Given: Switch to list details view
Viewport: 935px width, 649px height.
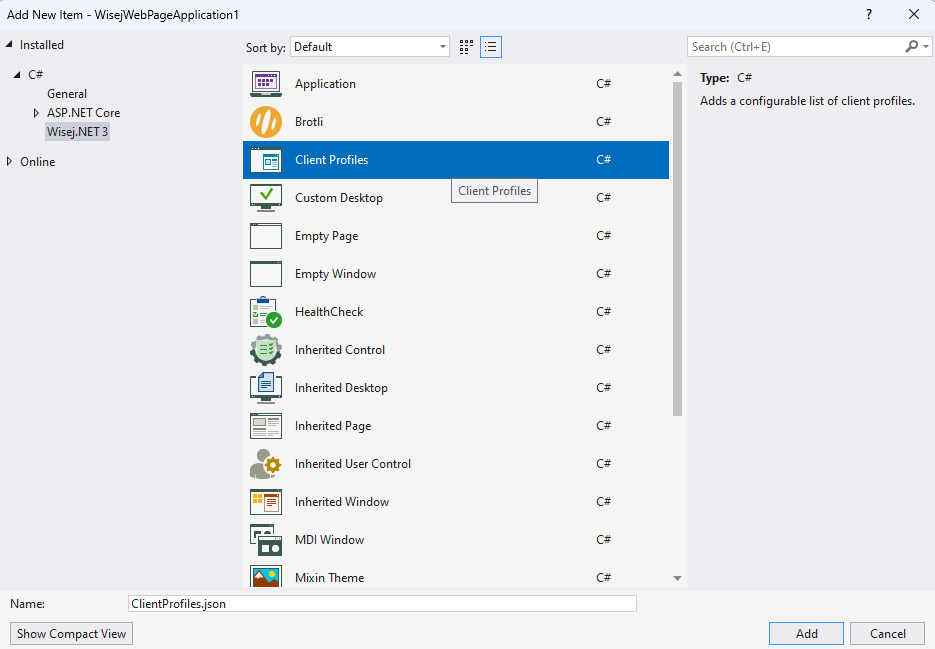Looking at the screenshot, I should pos(491,47).
